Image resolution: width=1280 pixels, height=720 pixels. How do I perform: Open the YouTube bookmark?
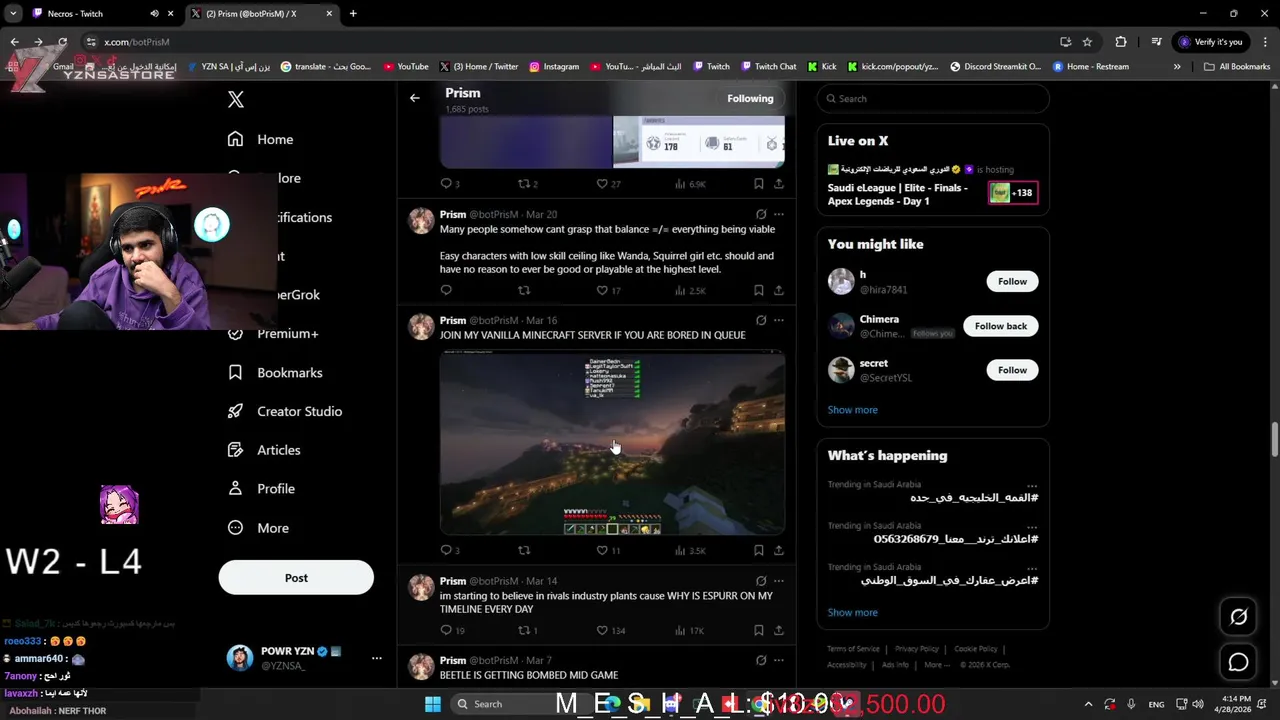(406, 67)
